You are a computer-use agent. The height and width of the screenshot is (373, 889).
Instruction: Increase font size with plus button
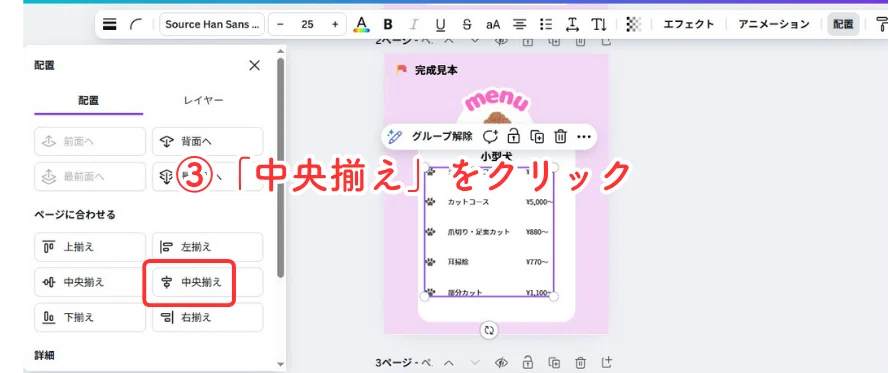coord(335,24)
